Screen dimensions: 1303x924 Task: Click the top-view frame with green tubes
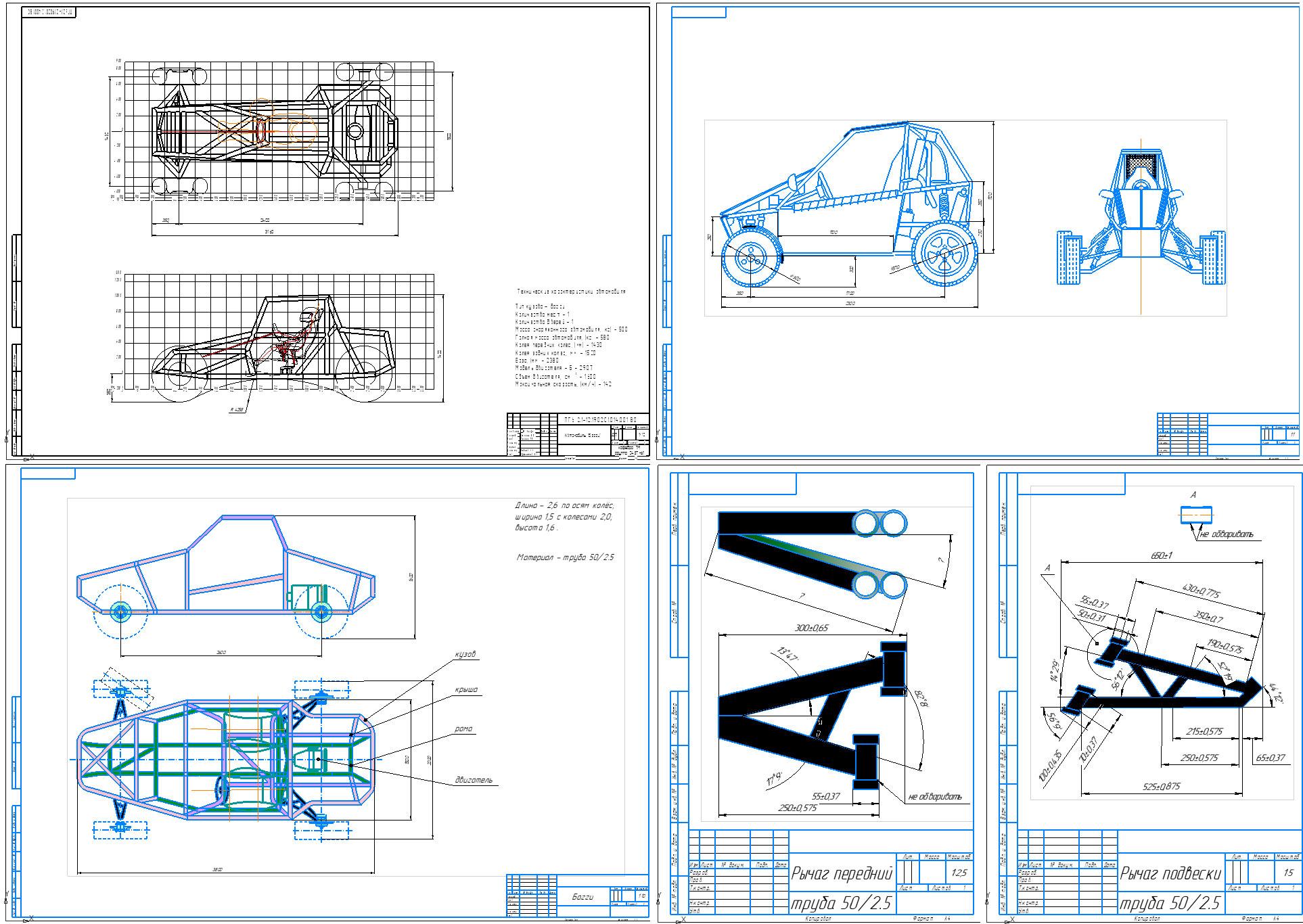tap(227, 758)
